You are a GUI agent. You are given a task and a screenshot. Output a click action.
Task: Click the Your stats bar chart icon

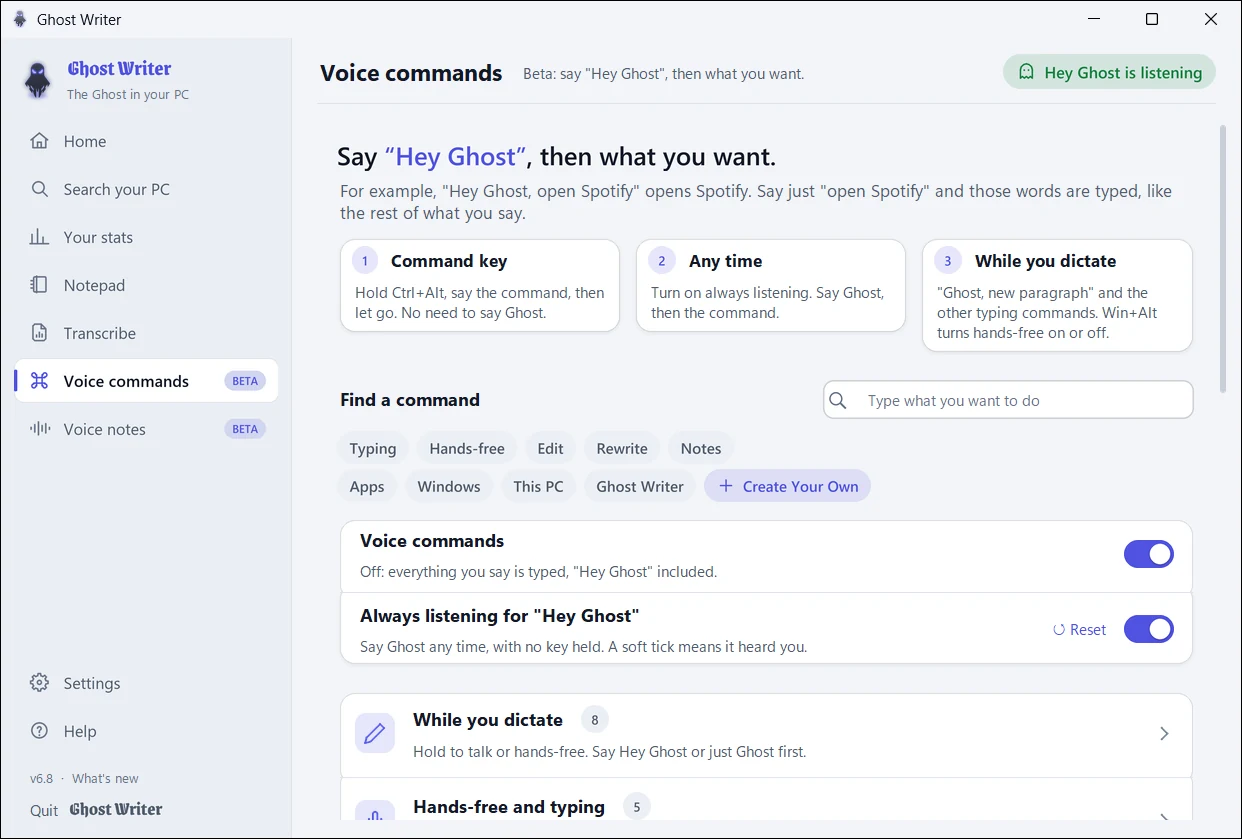click(x=39, y=237)
